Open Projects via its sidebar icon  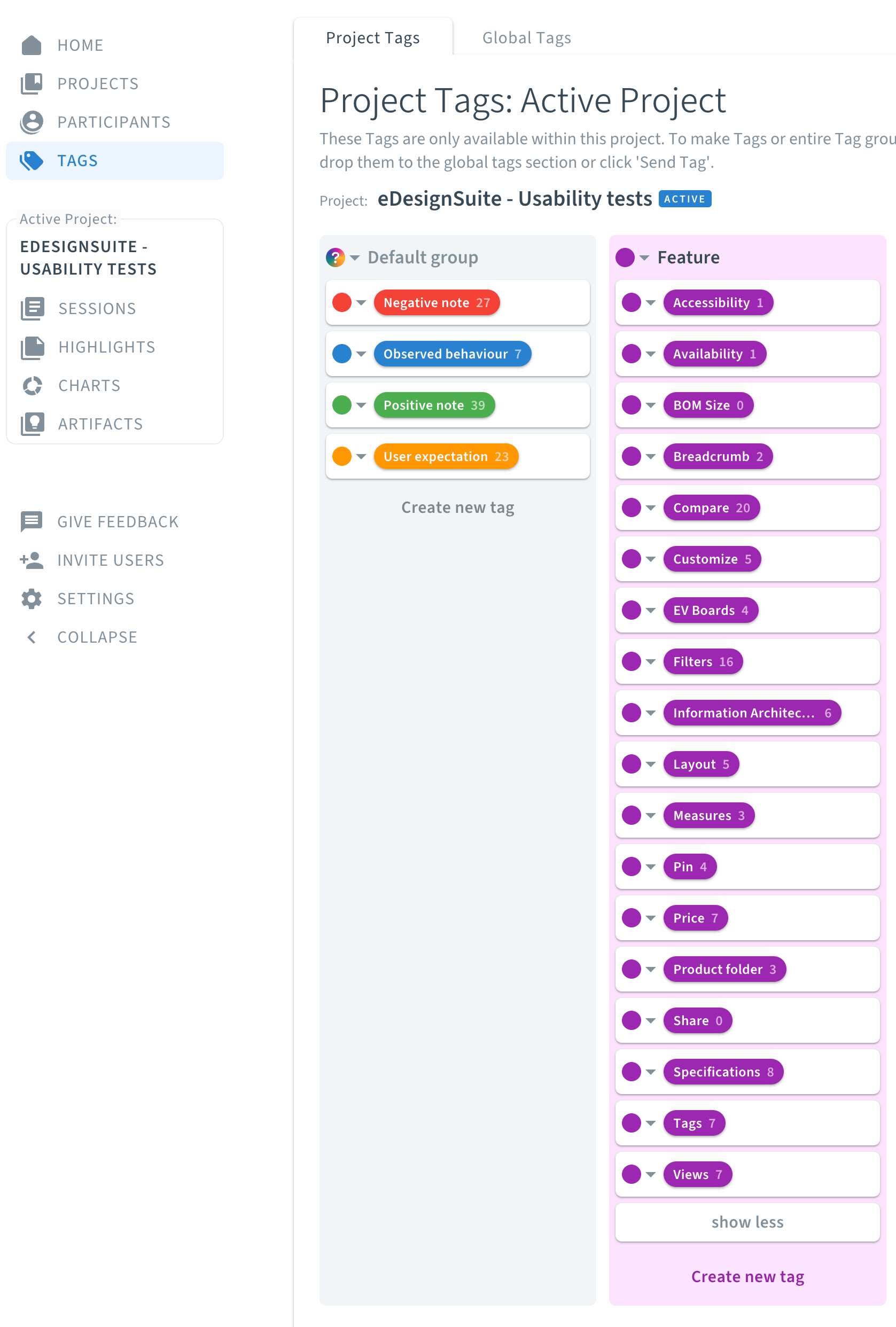coord(32,83)
